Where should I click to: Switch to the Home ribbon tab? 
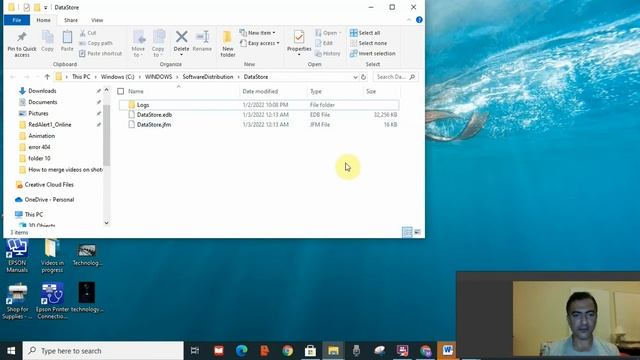tap(44, 20)
